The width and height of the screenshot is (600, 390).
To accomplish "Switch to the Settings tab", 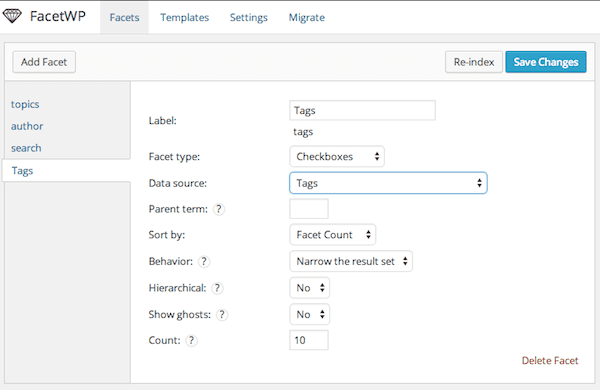I will click(248, 18).
